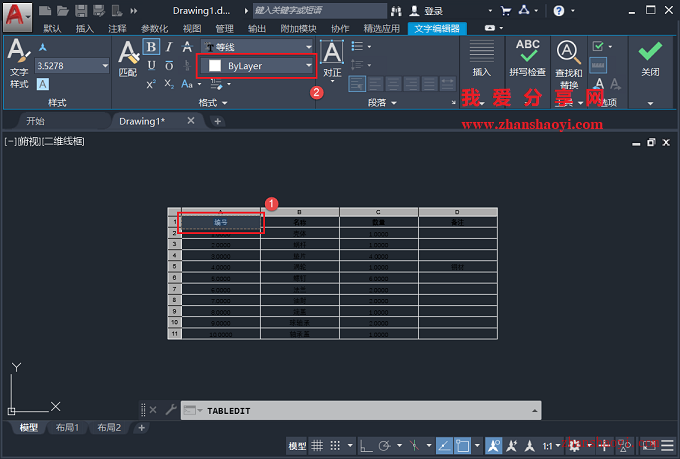Open the 管理 ribbon tab
Screen dimensions: 680x459
pos(224,29)
